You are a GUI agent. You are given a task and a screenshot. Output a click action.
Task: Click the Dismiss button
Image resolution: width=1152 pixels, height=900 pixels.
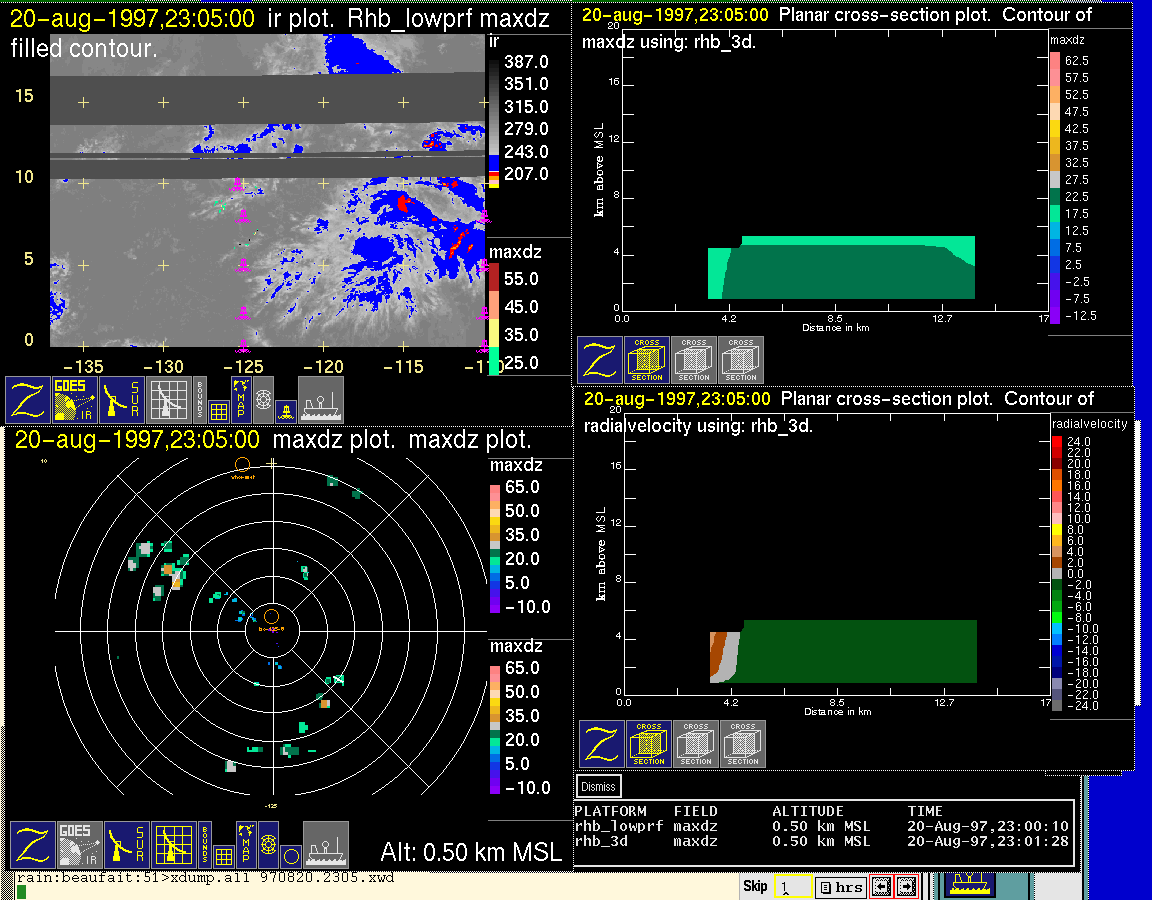(599, 786)
